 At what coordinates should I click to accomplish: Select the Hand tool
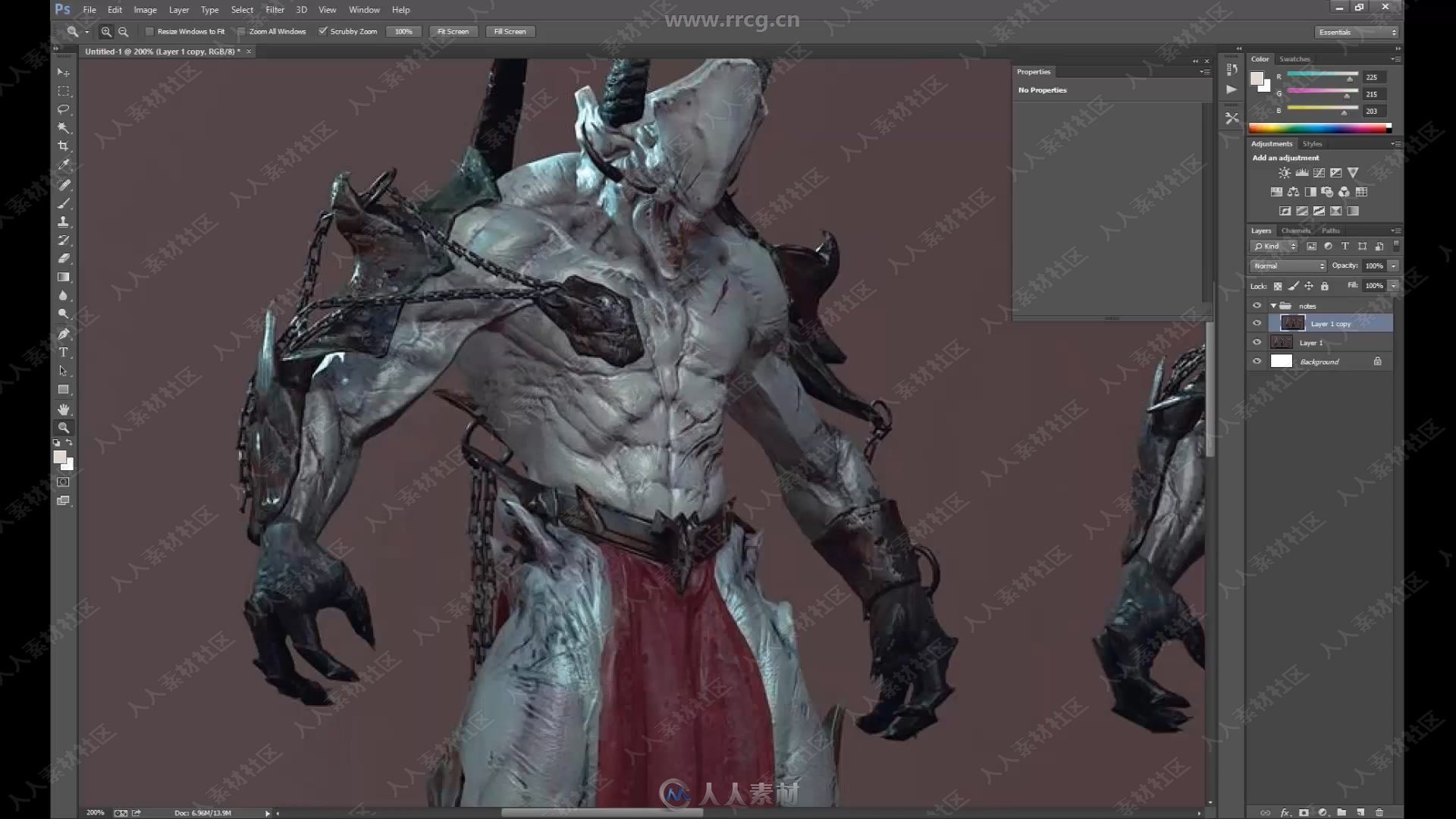pyautogui.click(x=64, y=409)
